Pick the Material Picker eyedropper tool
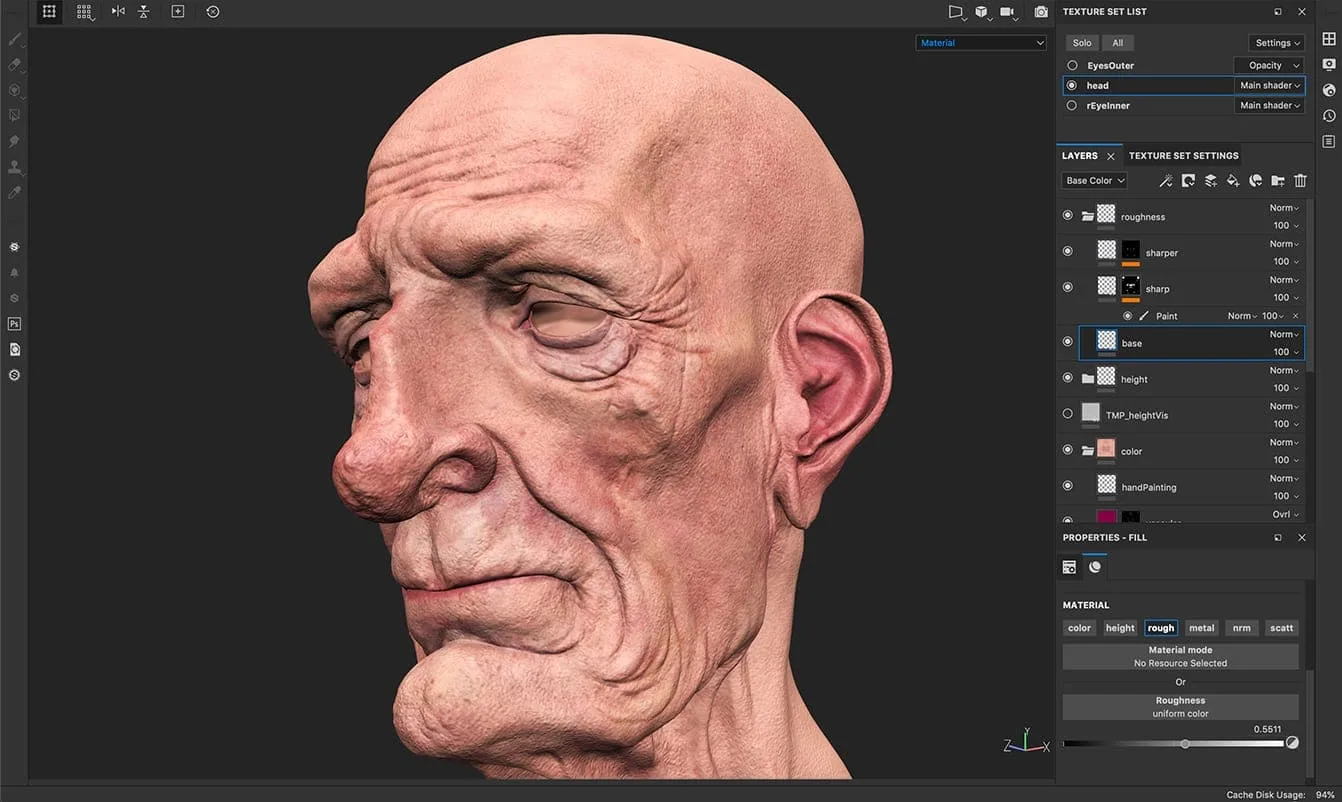This screenshot has height=802, width=1342. [x=14, y=192]
